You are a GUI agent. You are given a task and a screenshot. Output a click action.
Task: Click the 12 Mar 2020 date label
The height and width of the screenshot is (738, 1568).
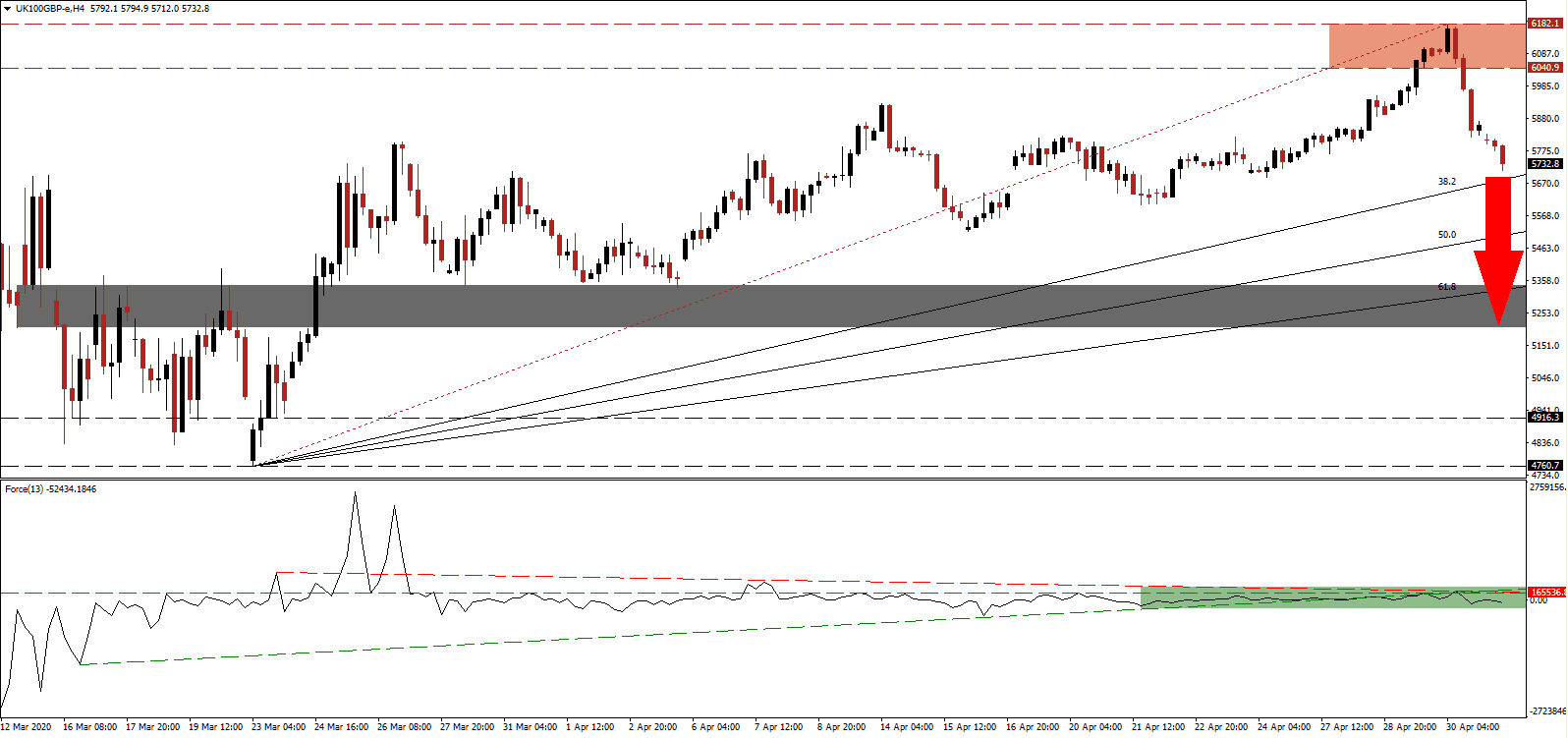click(27, 727)
